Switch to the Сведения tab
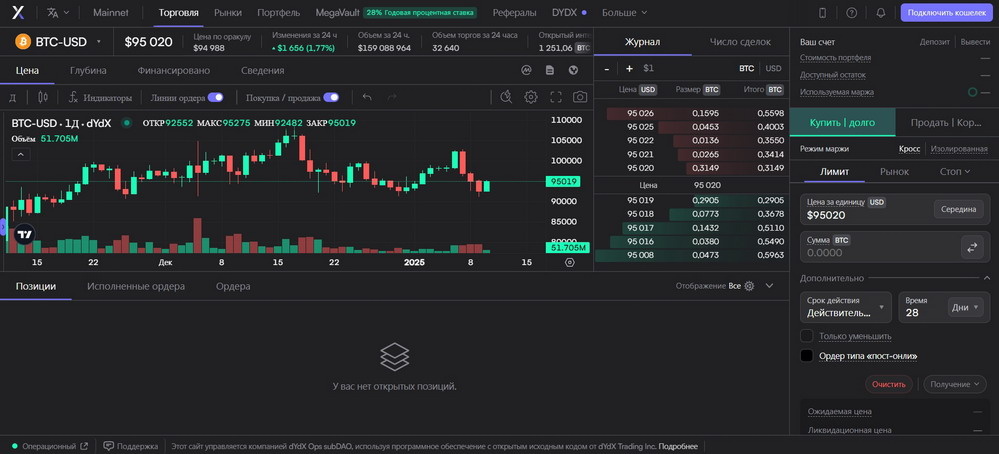The image size is (999, 454). pyautogui.click(x=262, y=71)
